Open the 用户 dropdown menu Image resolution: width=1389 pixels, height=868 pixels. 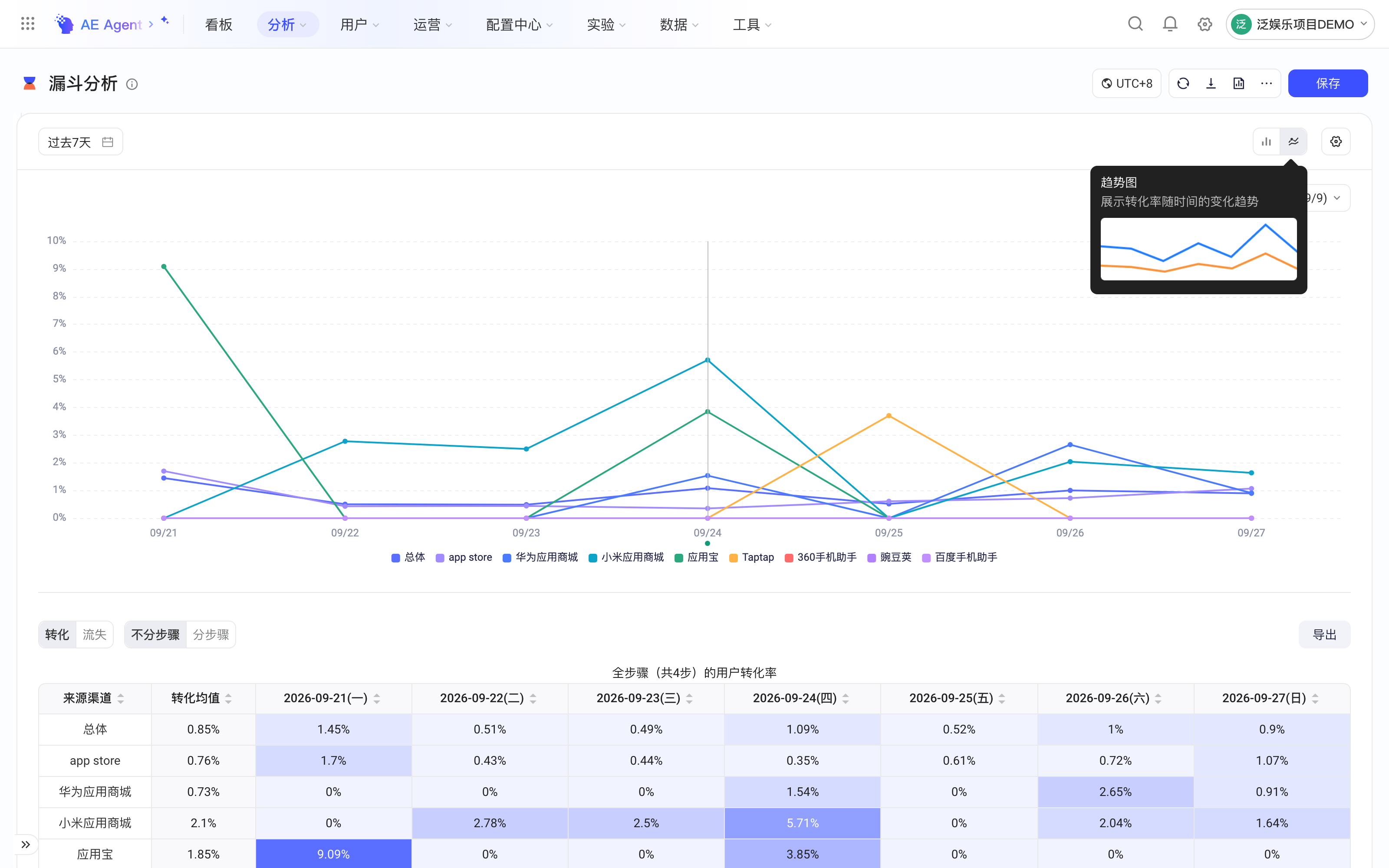(x=359, y=24)
